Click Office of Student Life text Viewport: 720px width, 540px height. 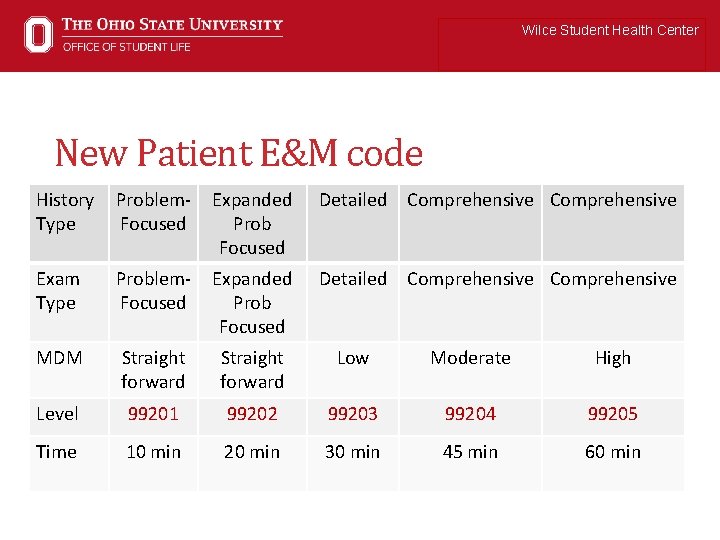(x=126, y=46)
